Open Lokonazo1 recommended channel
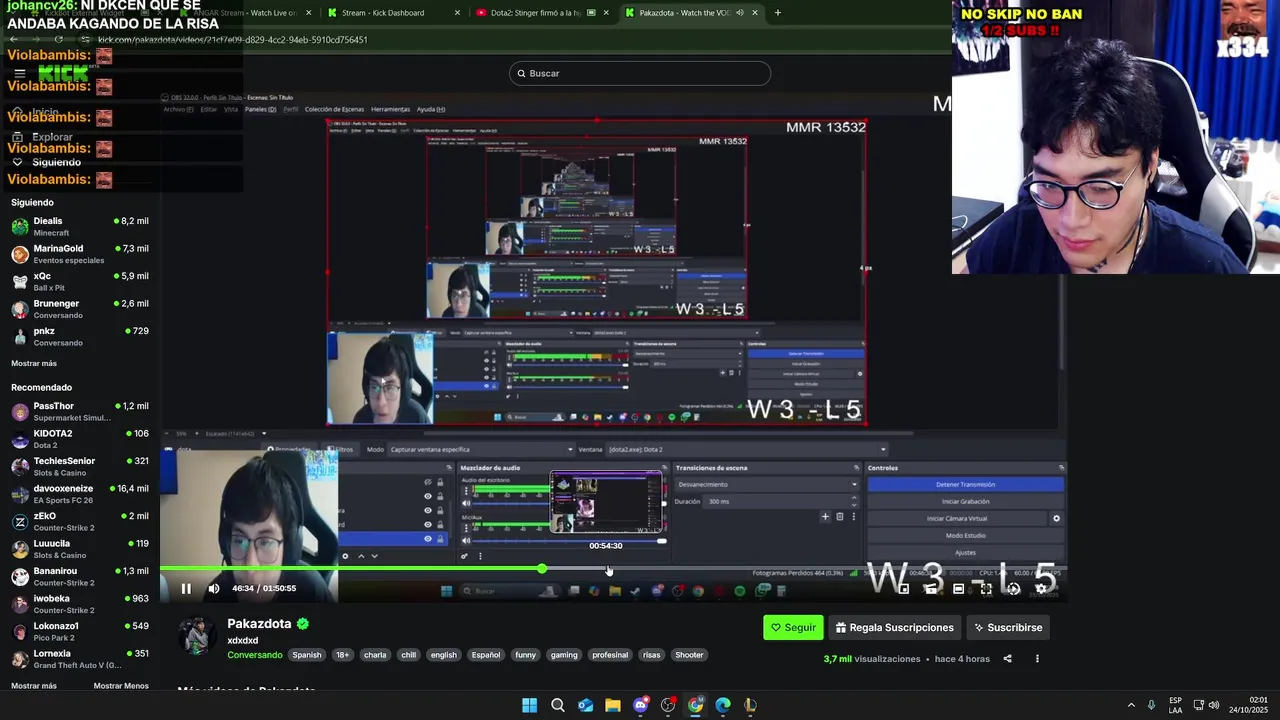The image size is (1280, 720). pyautogui.click(x=80, y=632)
